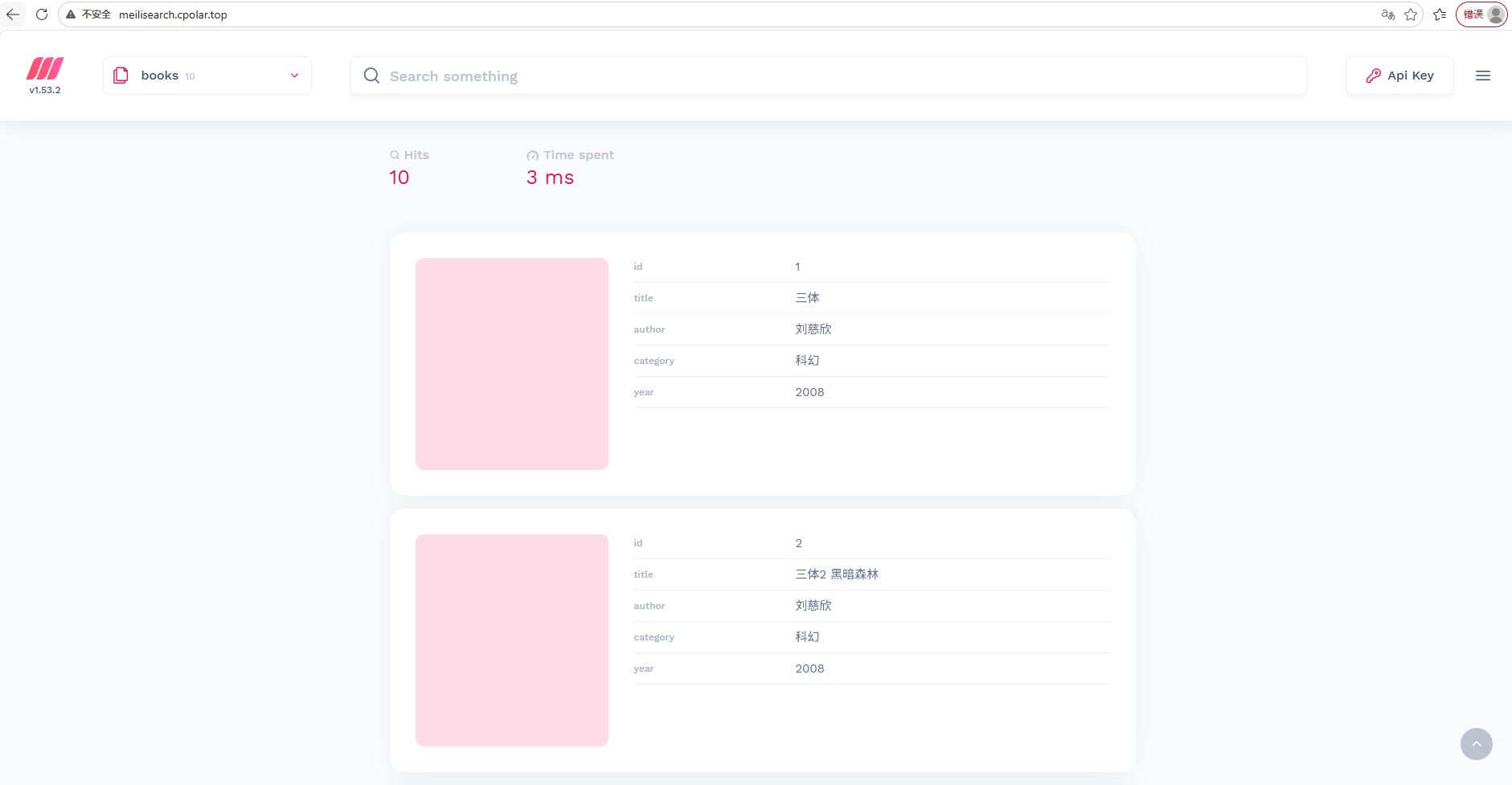The image size is (1512, 785).
Task: Click the Time spent label with gauge icon
Action: [570, 155]
